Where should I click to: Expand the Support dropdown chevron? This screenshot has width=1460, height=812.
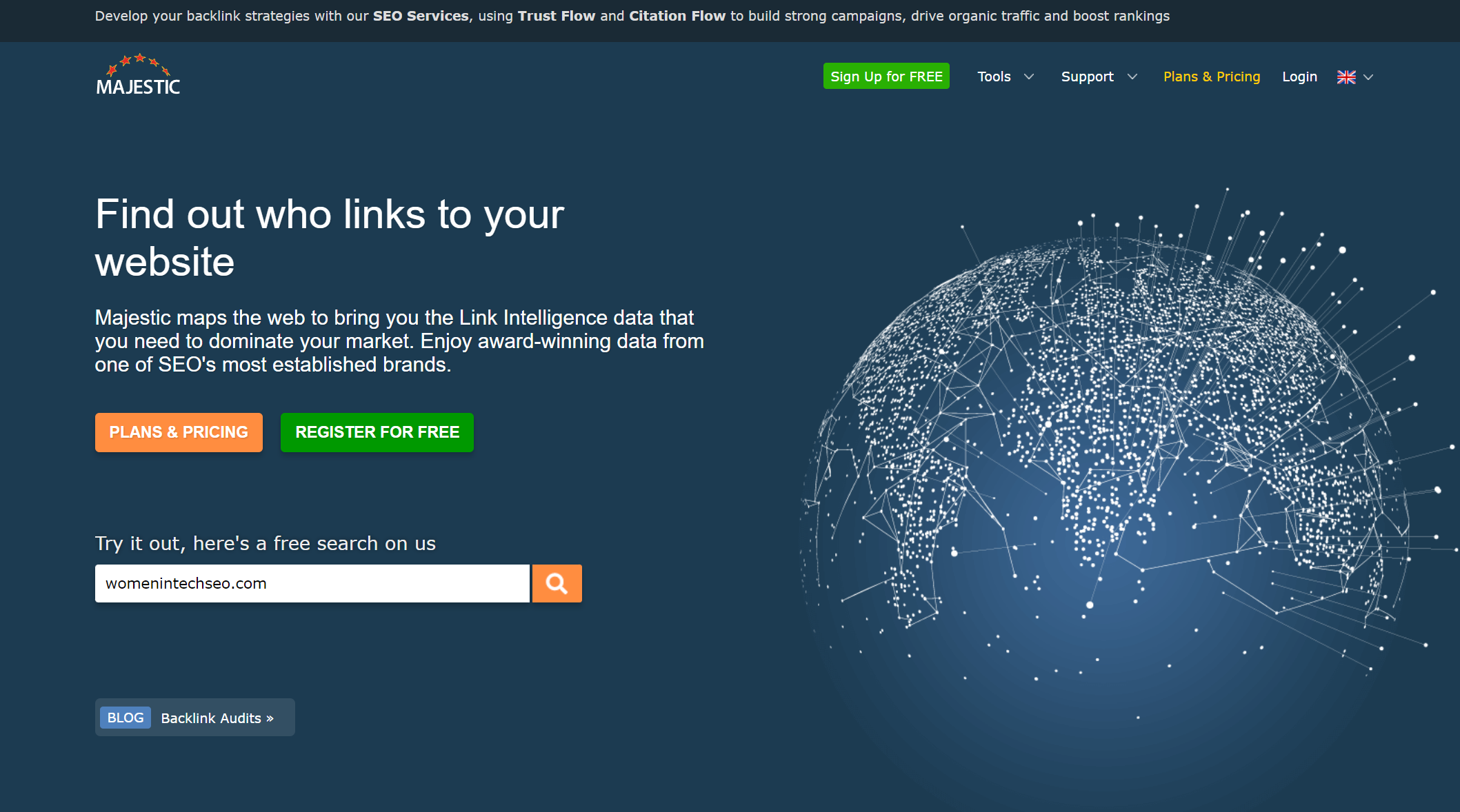pos(1132,77)
